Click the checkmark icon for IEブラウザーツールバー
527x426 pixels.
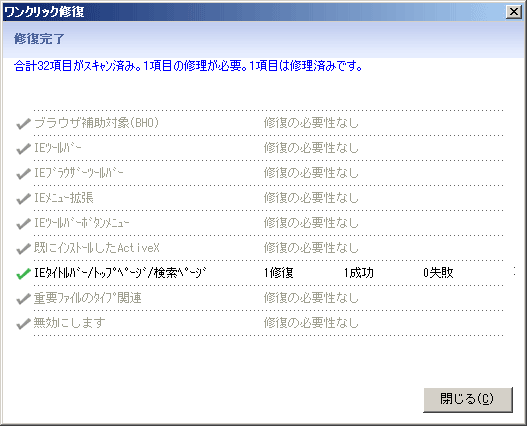pyautogui.click(x=24, y=173)
